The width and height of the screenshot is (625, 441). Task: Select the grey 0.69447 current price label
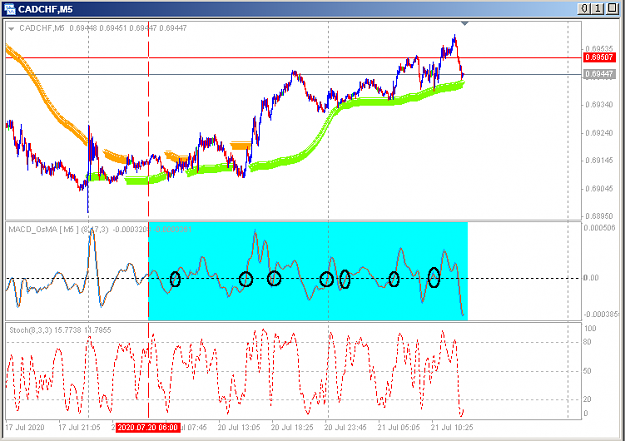pos(599,74)
